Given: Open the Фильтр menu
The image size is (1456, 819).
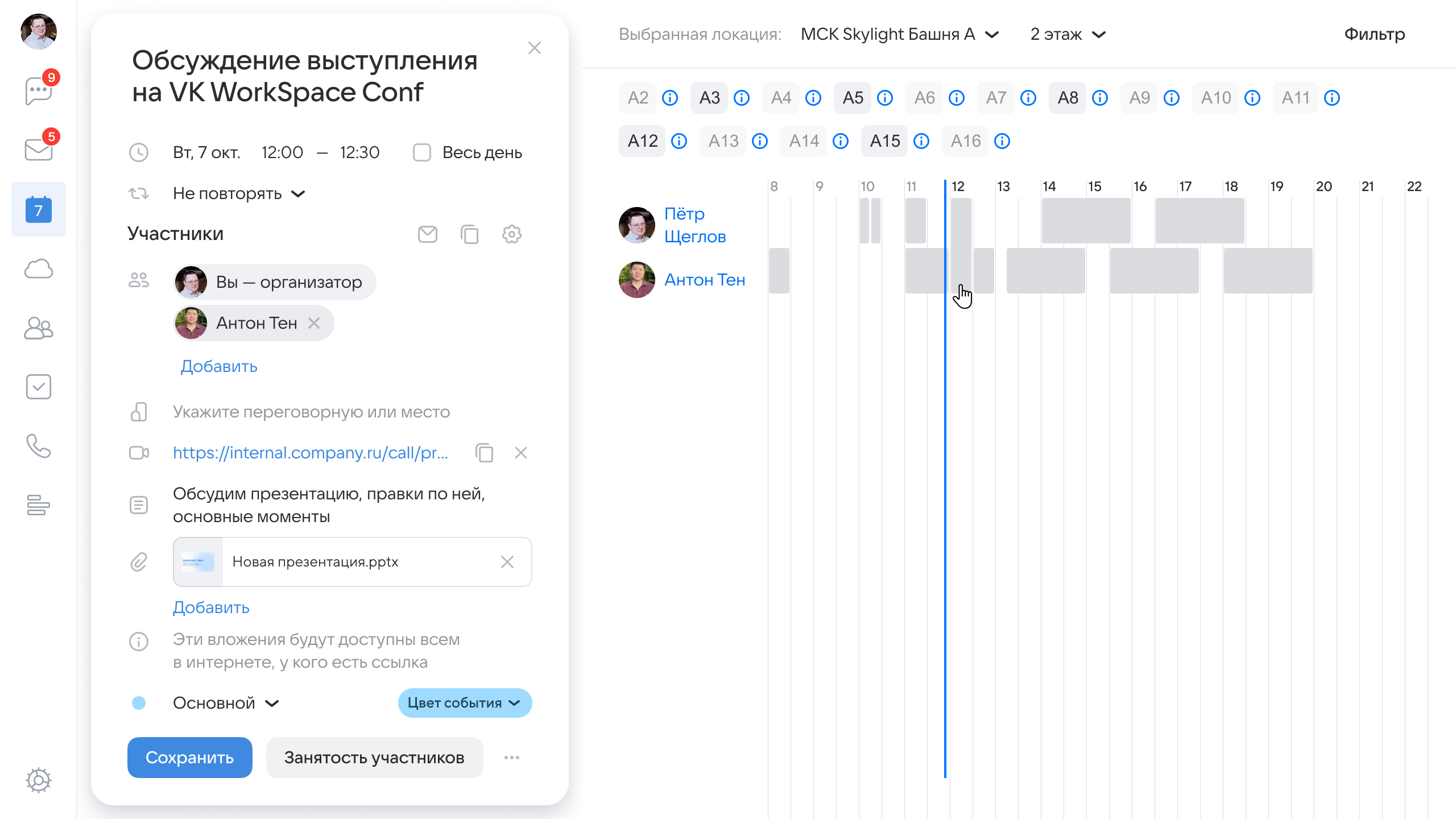Looking at the screenshot, I should [1374, 34].
